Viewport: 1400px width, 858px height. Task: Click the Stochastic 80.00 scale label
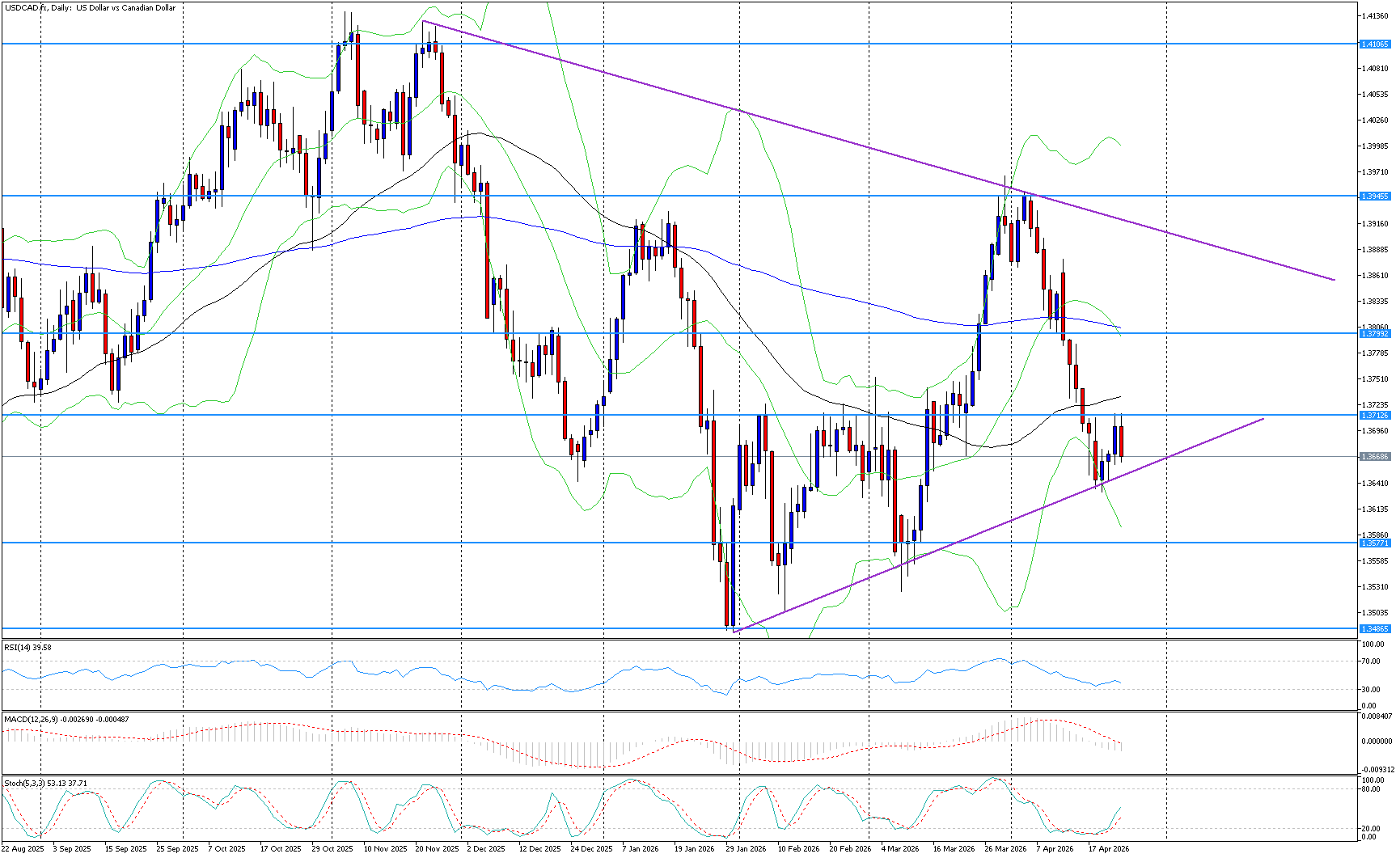click(x=1371, y=789)
